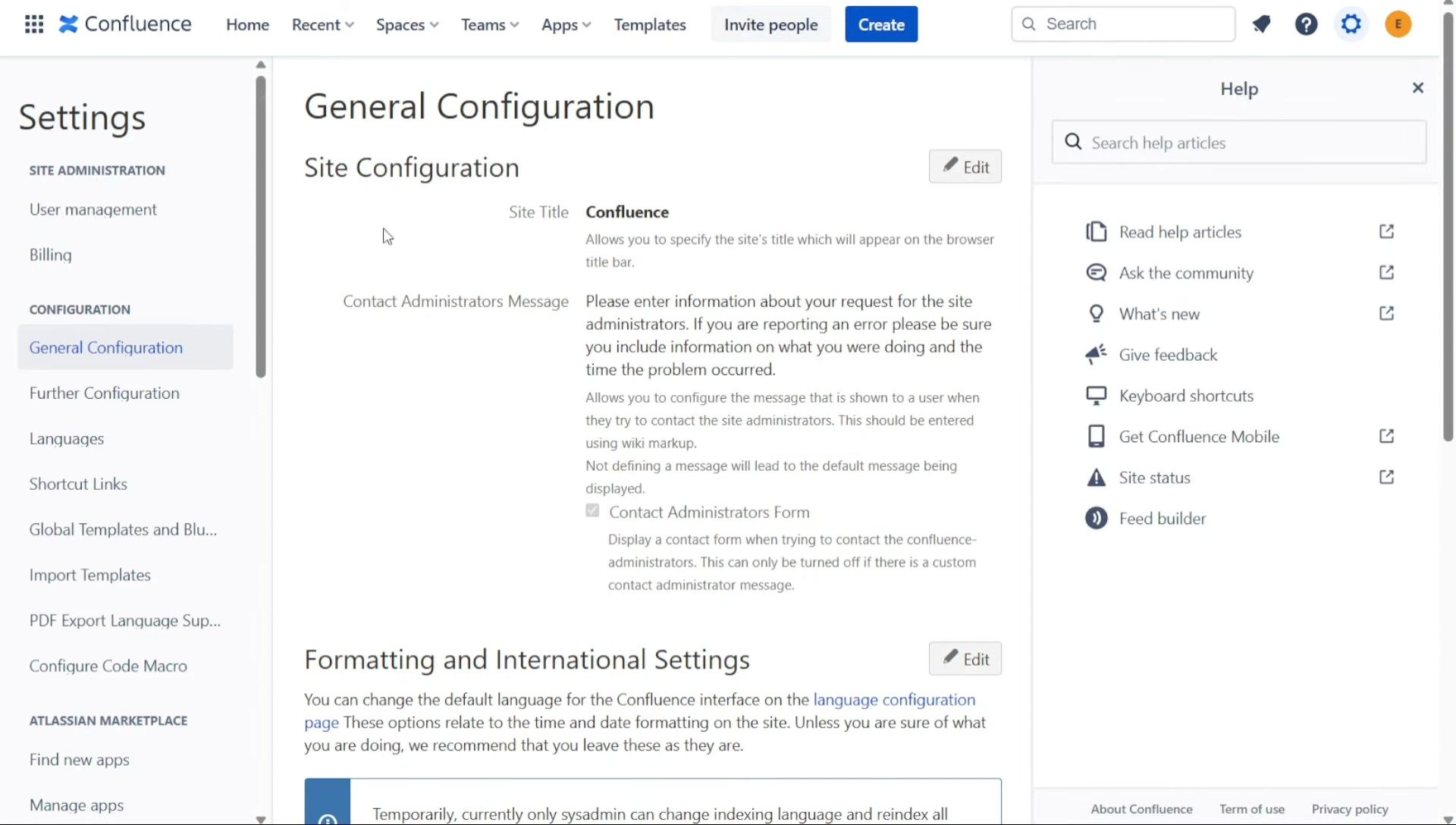Open Templates in the top navigation
The height and width of the screenshot is (825, 1456).
650,24
